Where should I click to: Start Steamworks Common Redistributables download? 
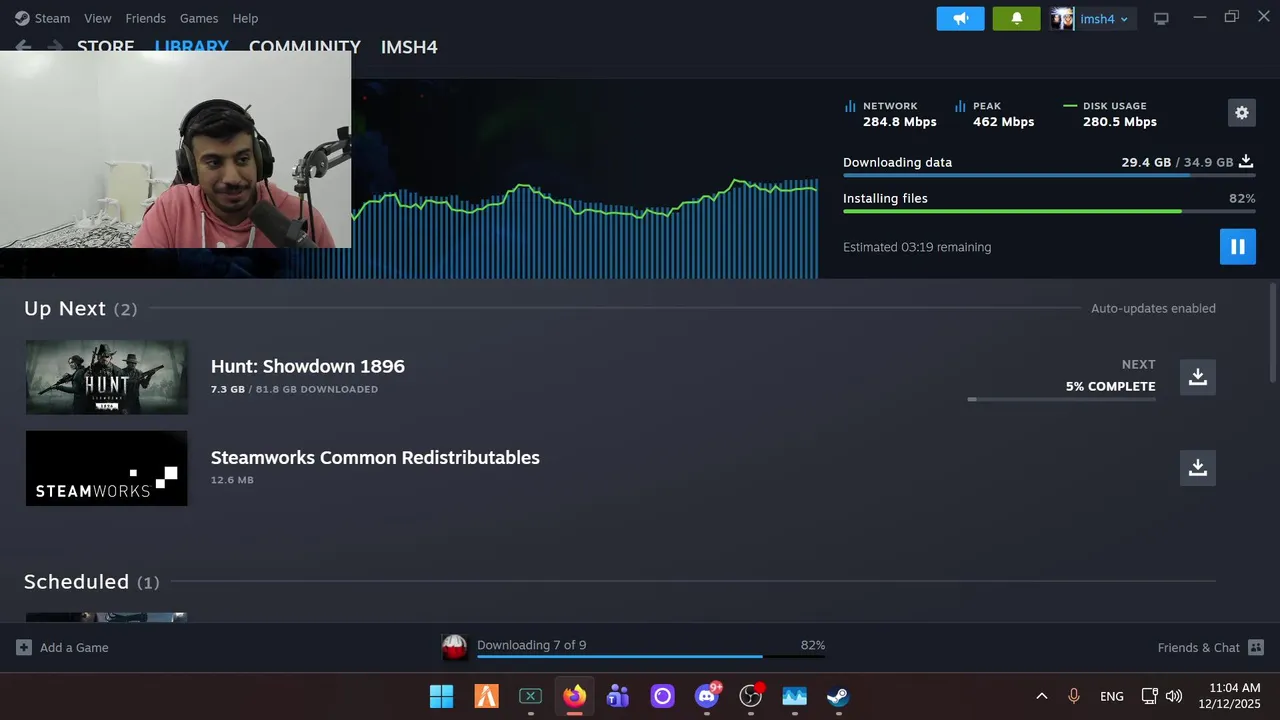point(1198,467)
